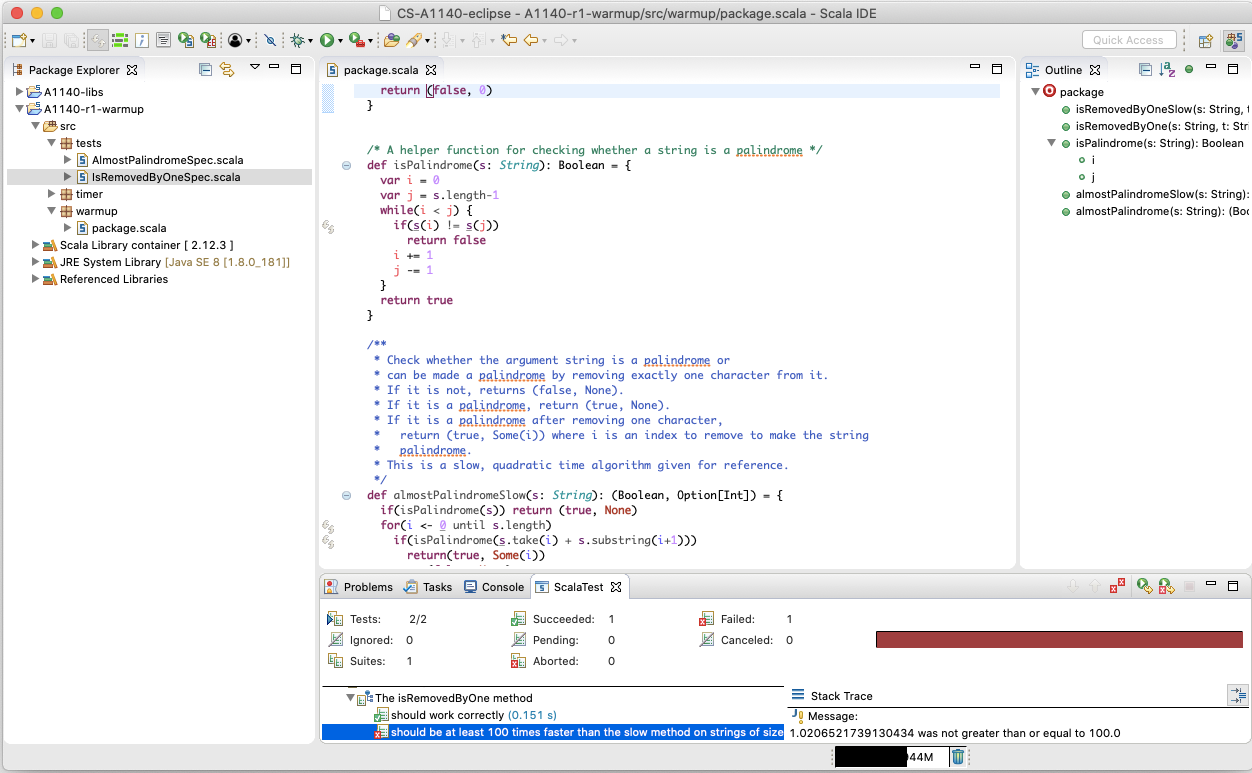This screenshot has width=1252, height=773.
Task: Click the back navigation arrow in toolbar
Action: pyautogui.click(x=530, y=40)
